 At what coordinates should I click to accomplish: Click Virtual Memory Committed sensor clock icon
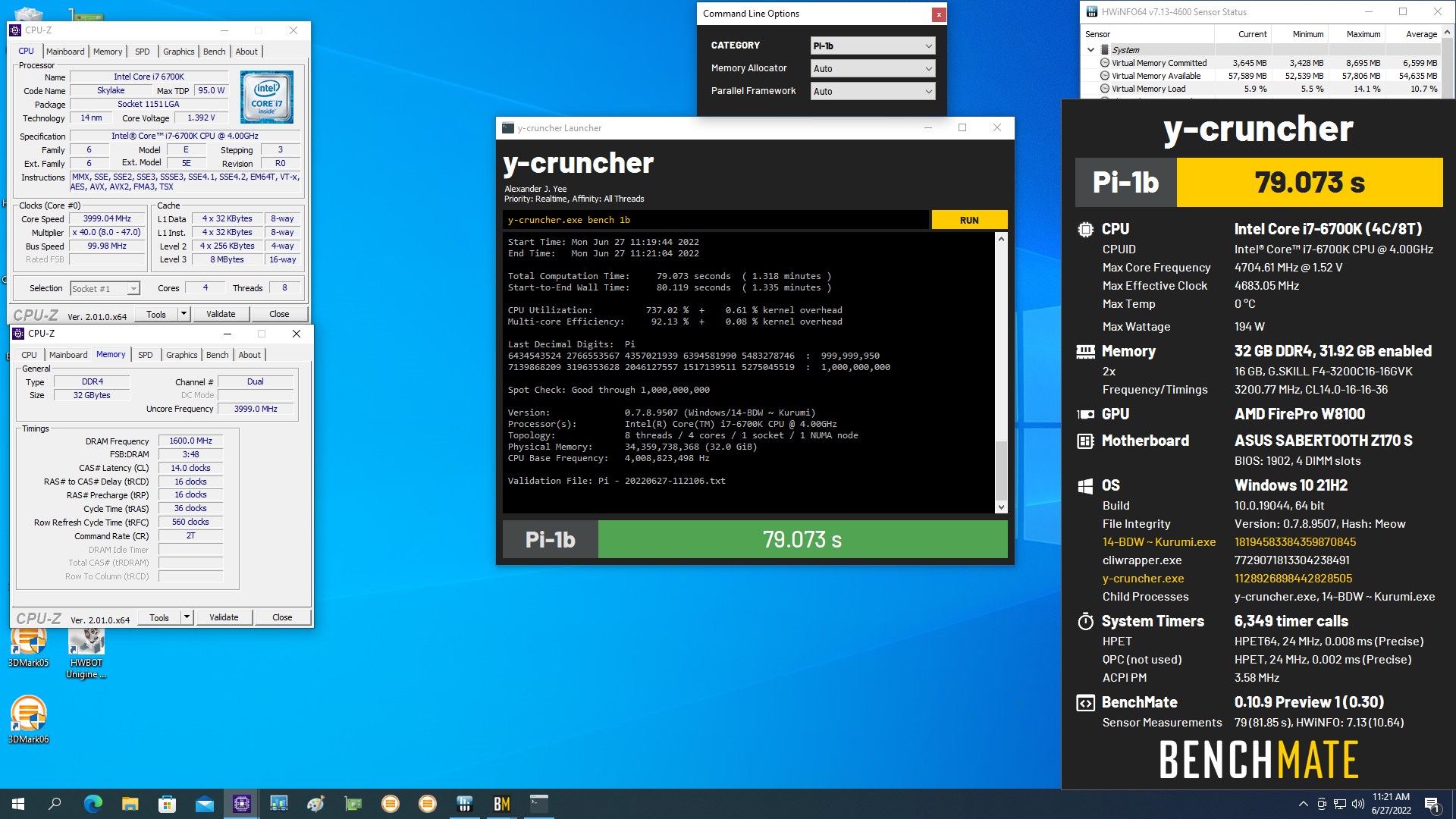pyautogui.click(x=1105, y=63)
